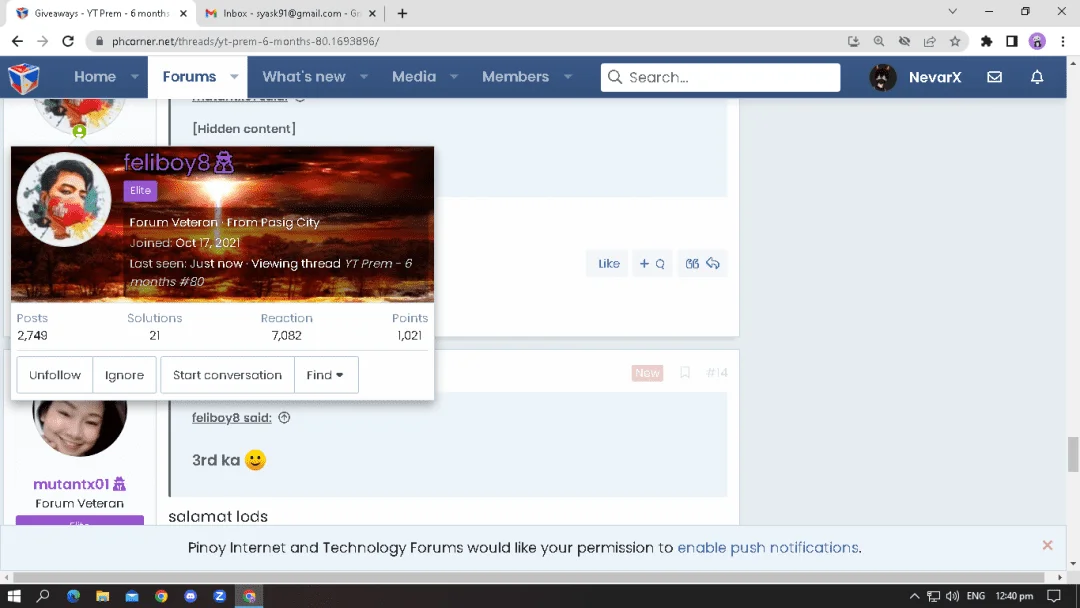Screen dimensions: 1080x608
Task: Click feliboy8 avatar in popup
Action: tap(63, 200)
